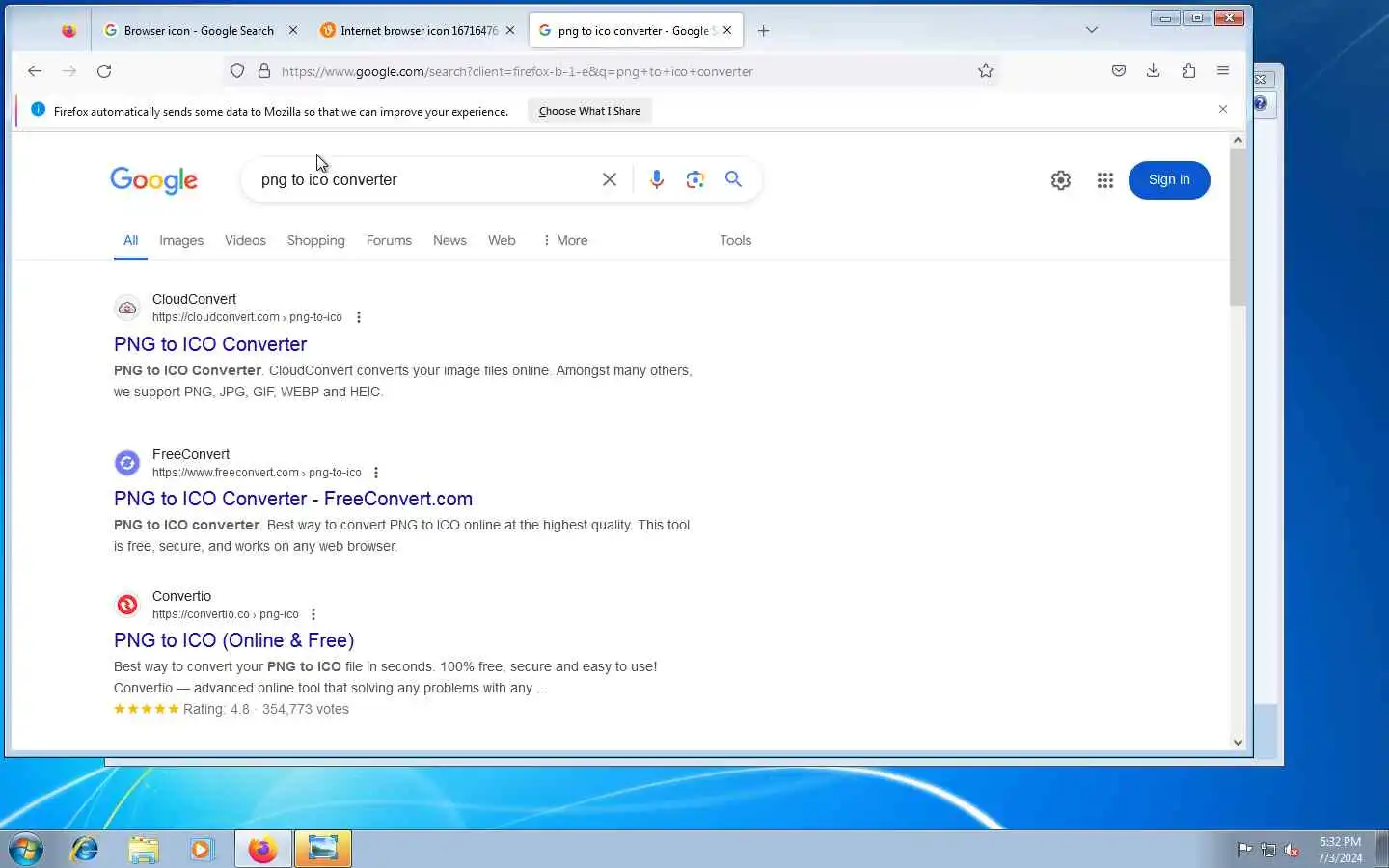Open Google quick settings gear
Image resolution: width=1389 pixels, height=868 pixels.
click(1061, 180)
